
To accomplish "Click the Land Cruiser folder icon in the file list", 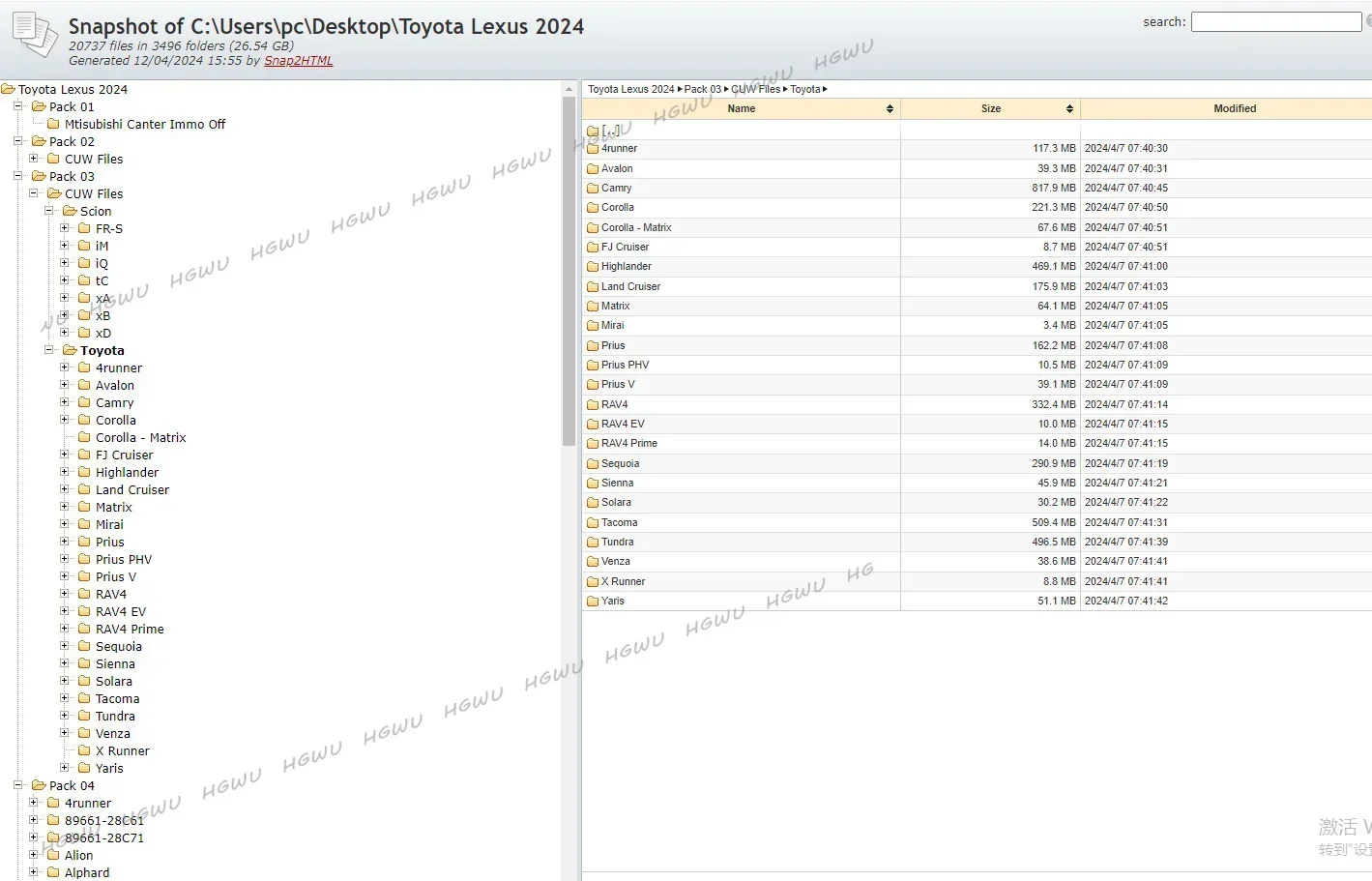I will 593,286.
